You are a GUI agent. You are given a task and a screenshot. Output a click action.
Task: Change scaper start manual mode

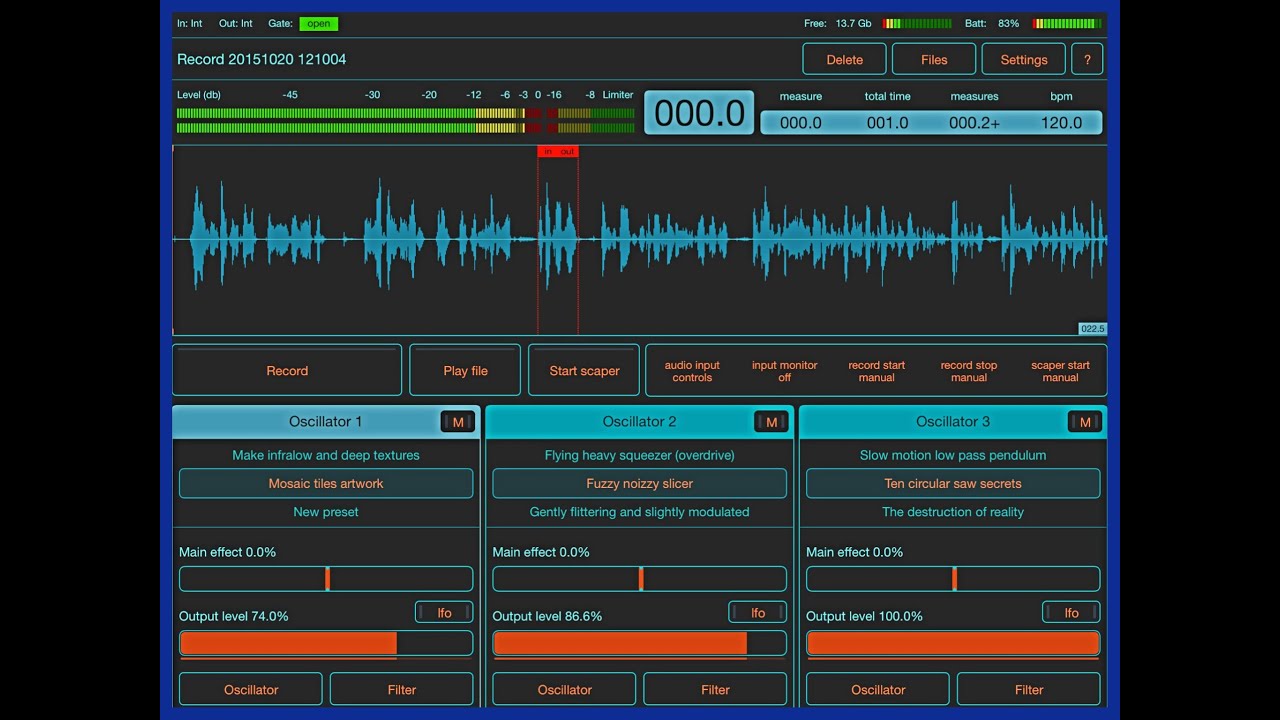(1060, 371)
